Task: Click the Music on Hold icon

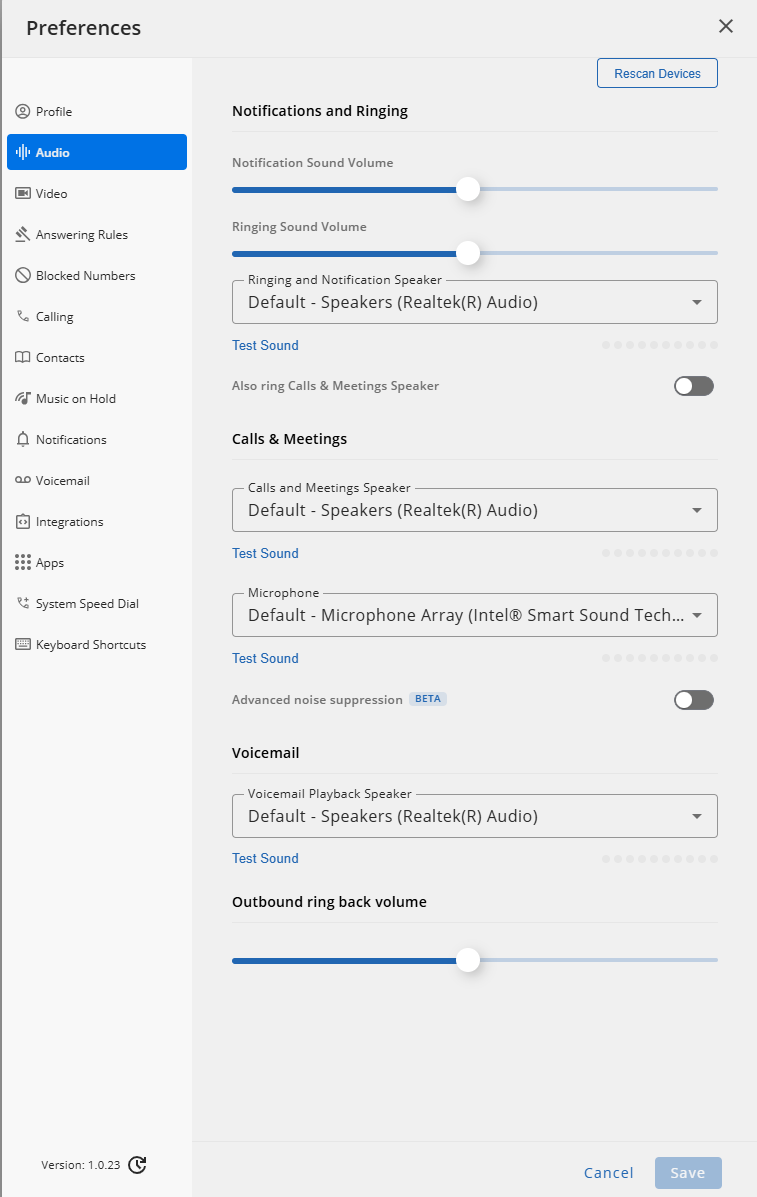Action: [x=23, y=398]
